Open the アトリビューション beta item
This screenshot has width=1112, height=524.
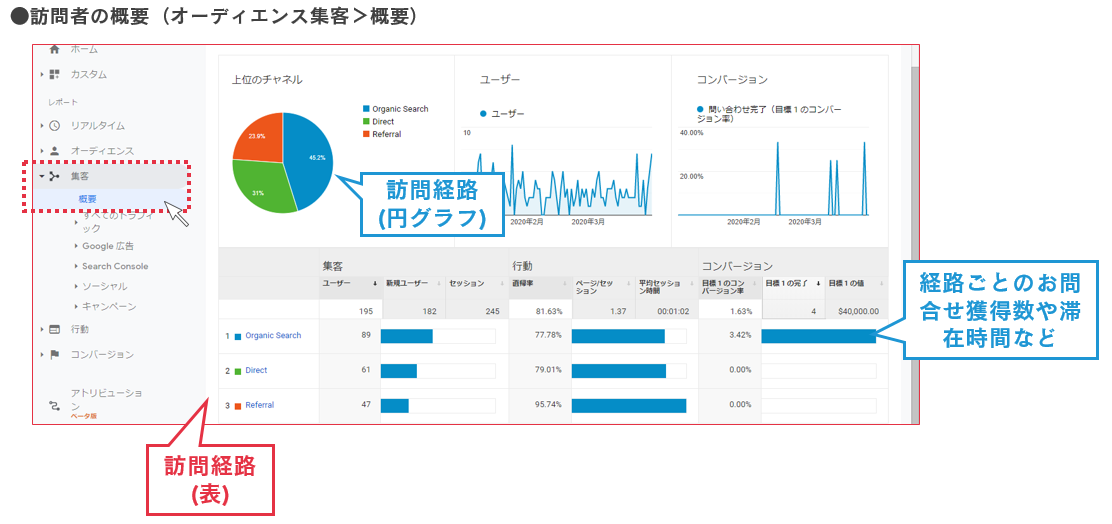pos(106,403)
